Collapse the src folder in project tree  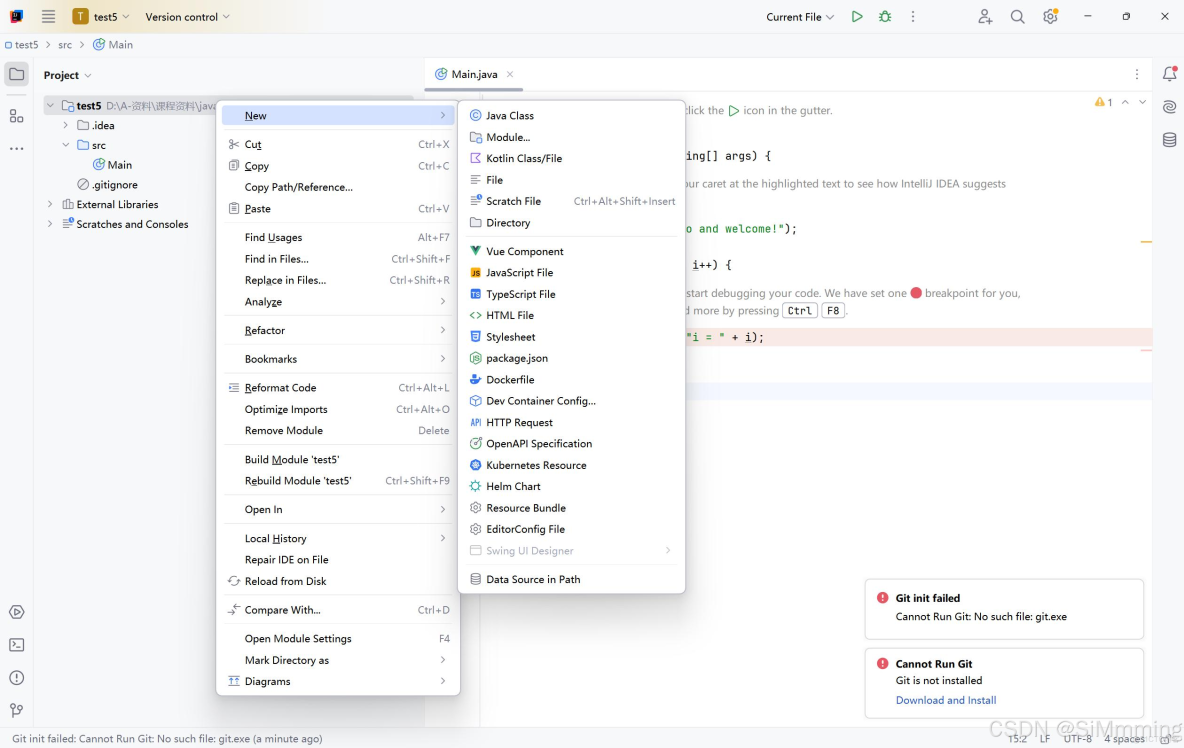point(66,145)
